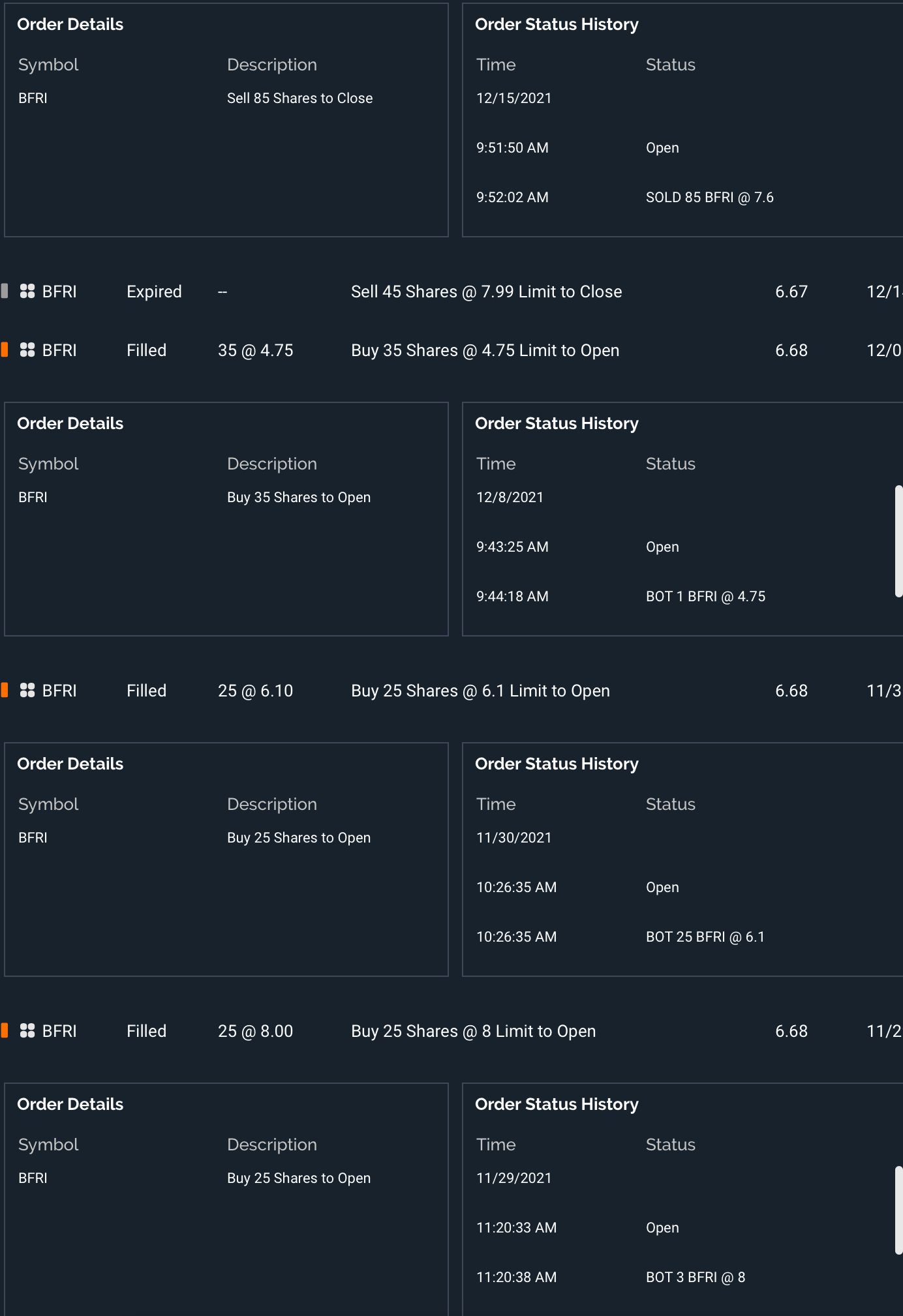
Task: Click the four-dot icon on the 25 @ 6.10 row
Action: (x=27, y=691)
